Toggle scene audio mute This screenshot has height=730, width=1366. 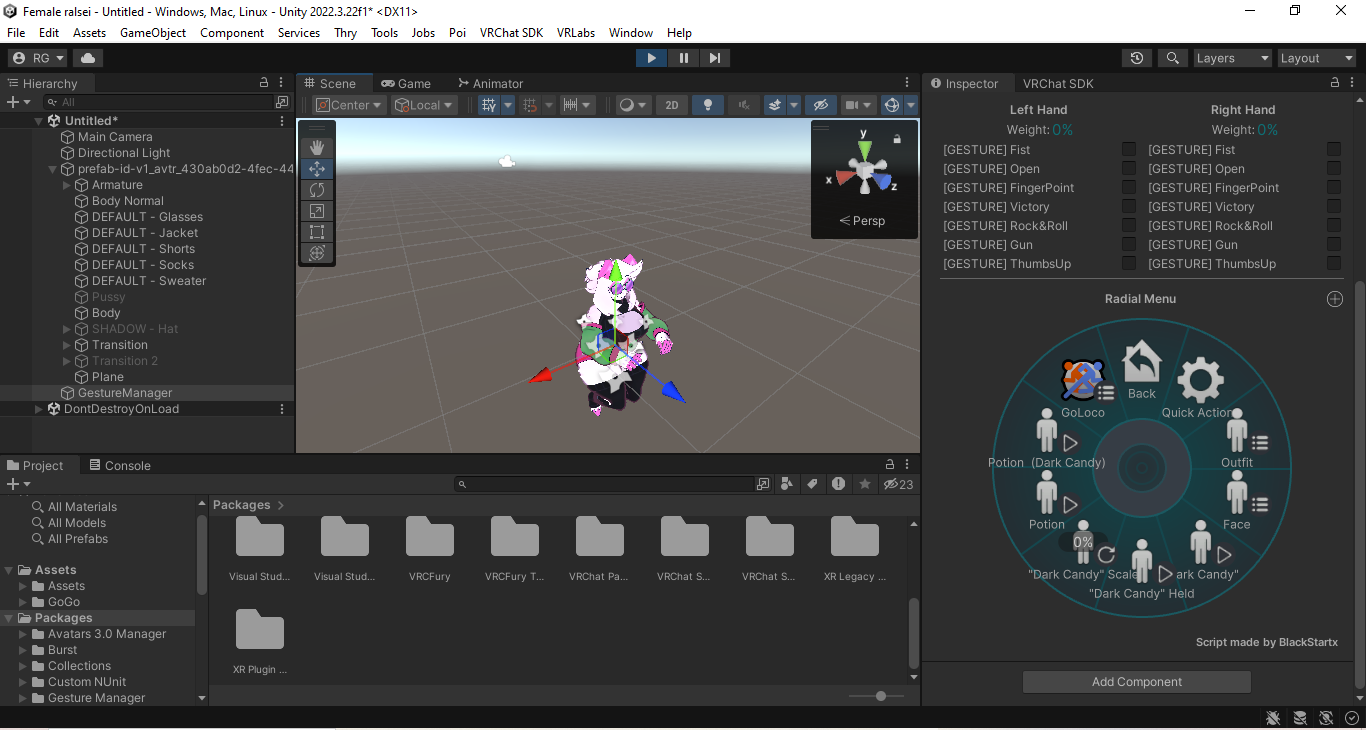tap(743, 105)
